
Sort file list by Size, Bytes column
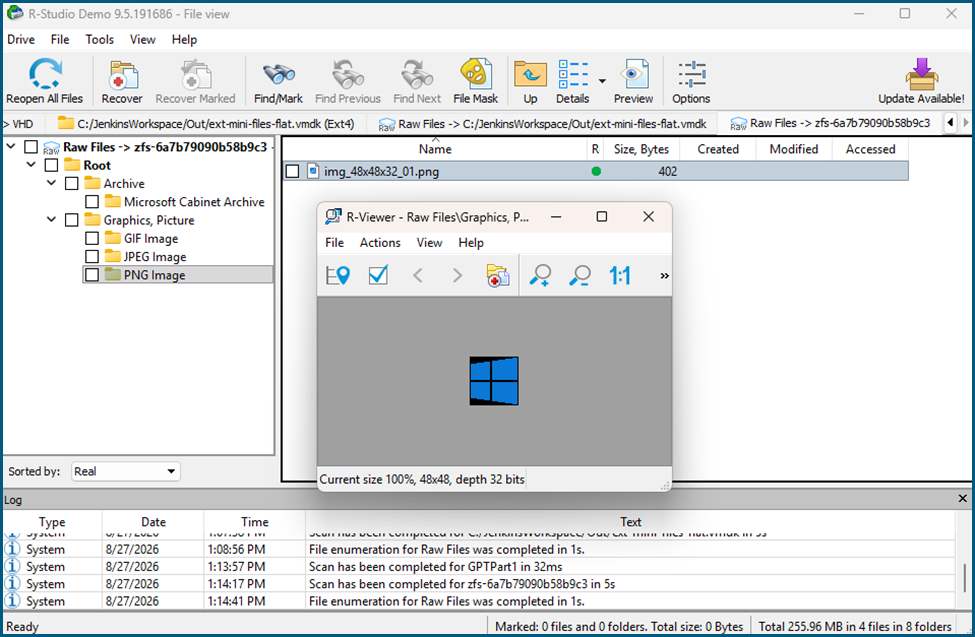click(641, 149)
